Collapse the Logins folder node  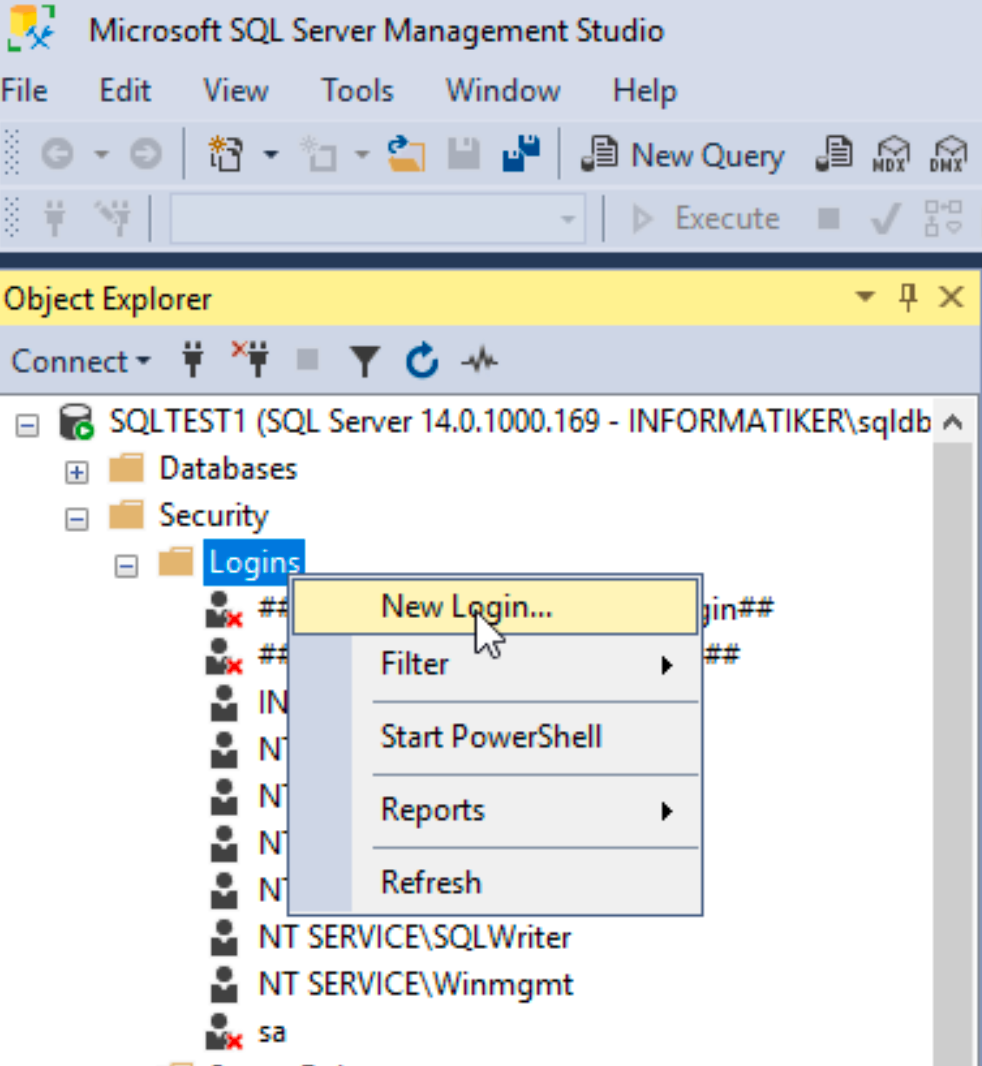pos(126,566)
